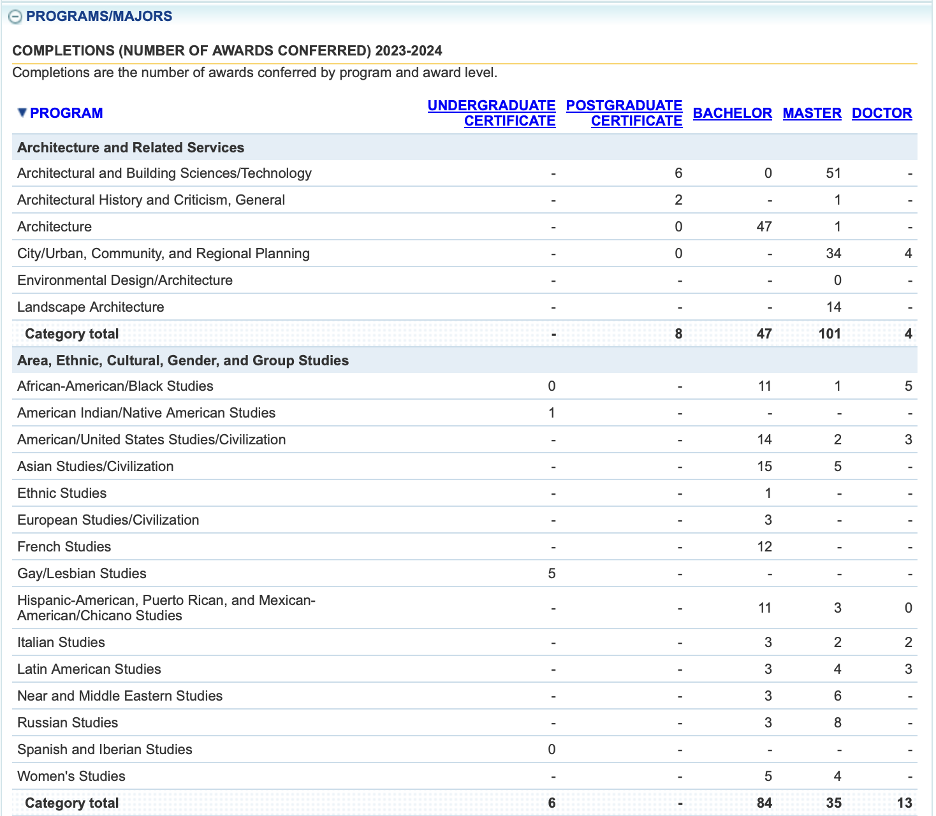Screen dimensions: 936x816
Task: Click the bottom Category total value 84
Action: [763, 803]
